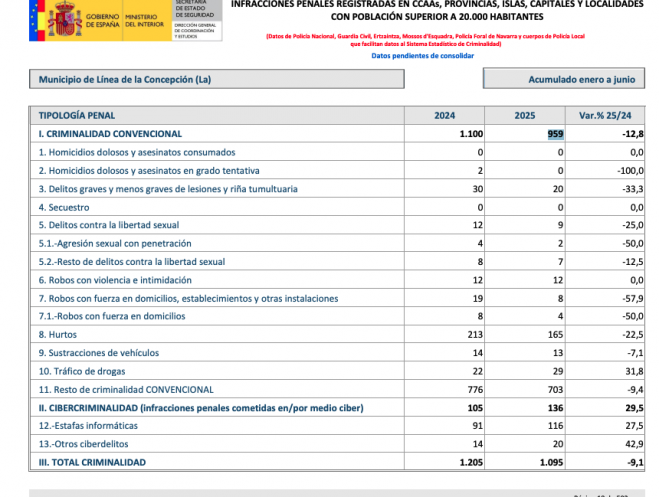Click the 'Municipio de Línea de la Concepción (La)' box
The height and width of the screenshot is (497, 659).
[x=217, y=79]
